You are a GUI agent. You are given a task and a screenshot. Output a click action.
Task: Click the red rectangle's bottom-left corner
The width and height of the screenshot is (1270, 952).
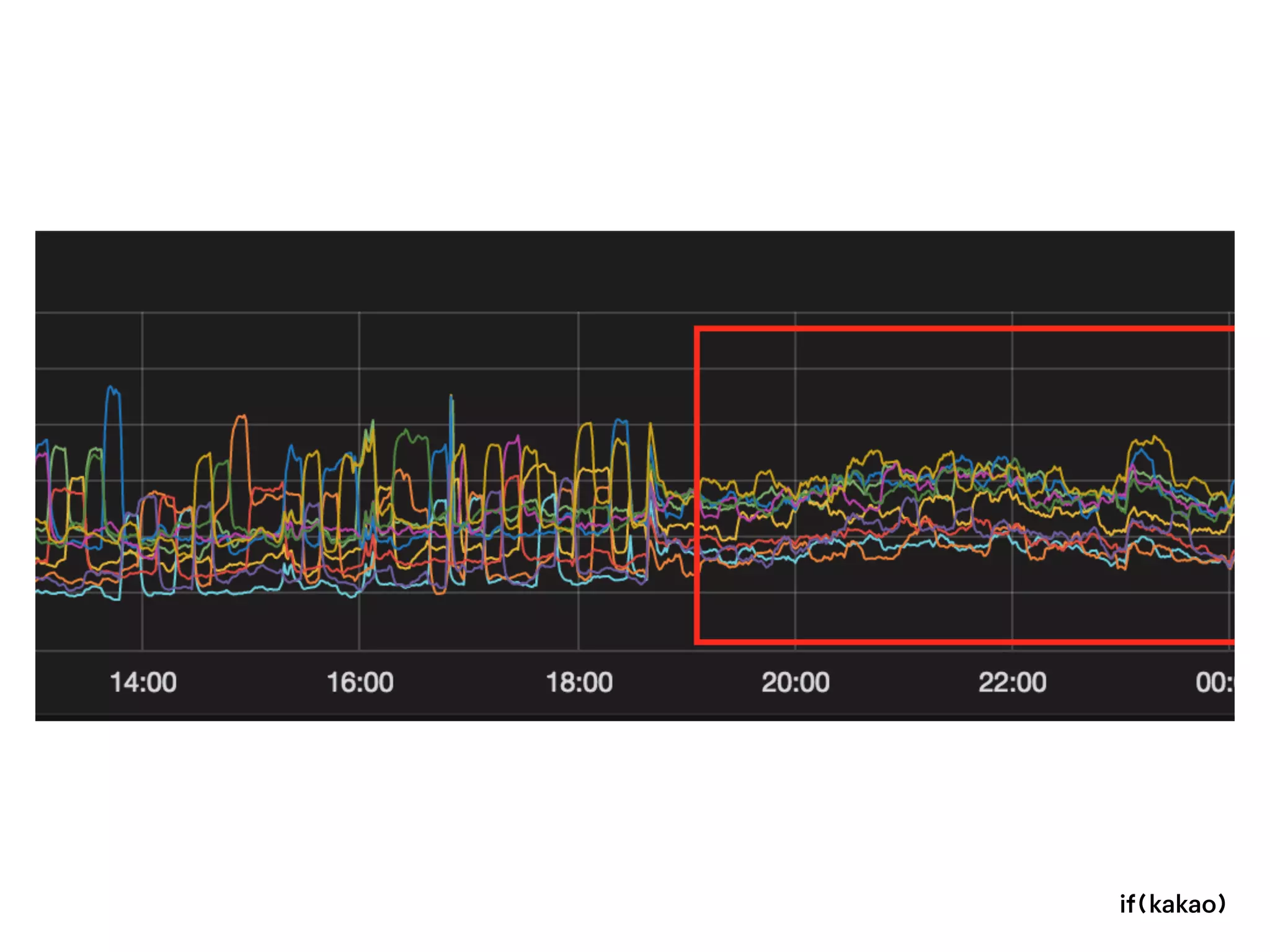[x=698, y=641]
